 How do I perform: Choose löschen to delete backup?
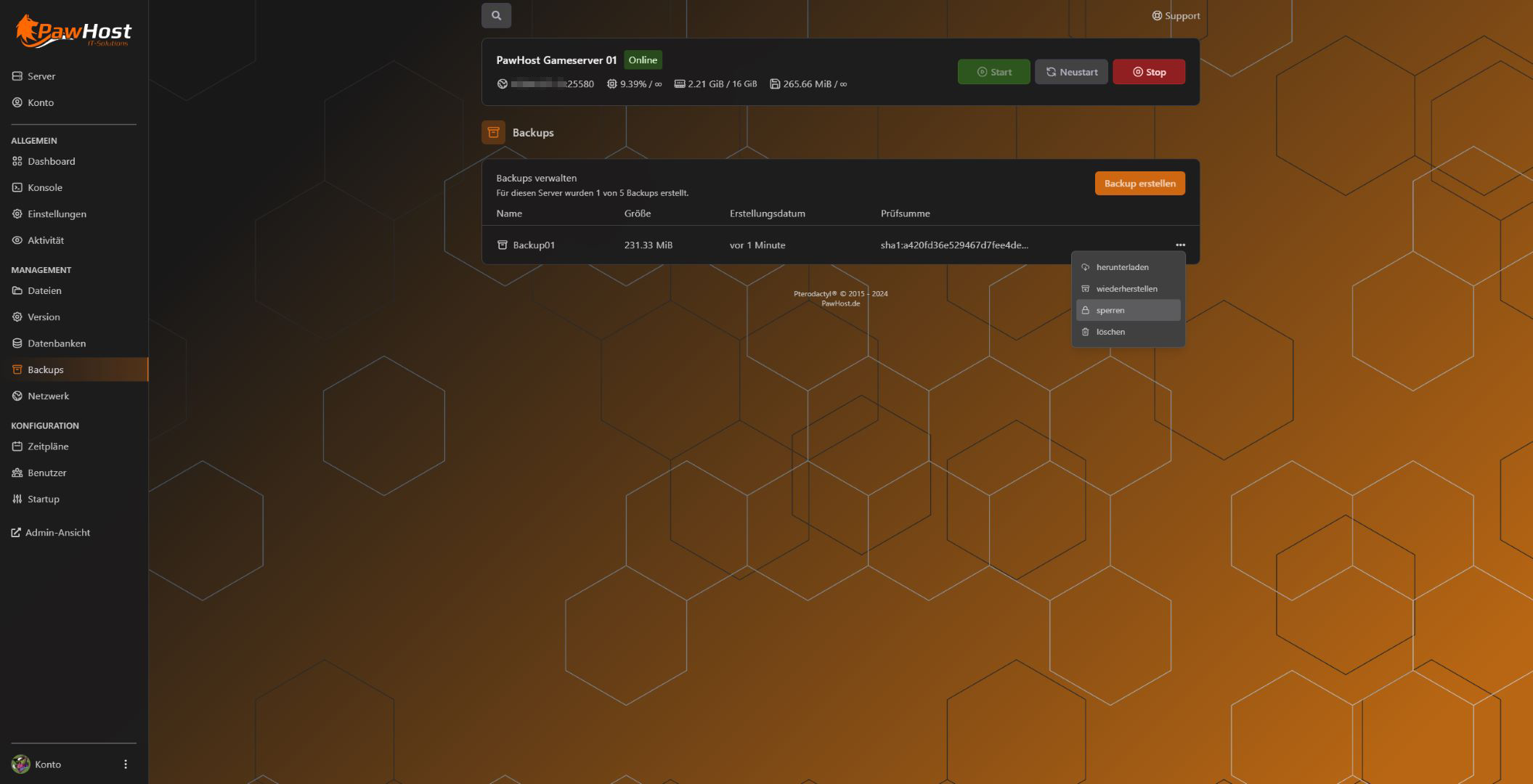[x=1110, y=332]
